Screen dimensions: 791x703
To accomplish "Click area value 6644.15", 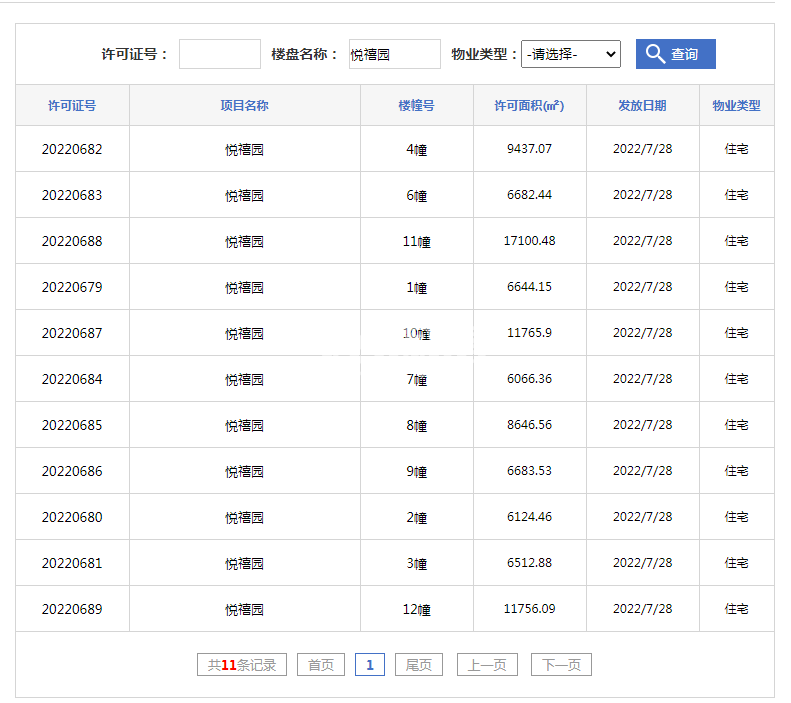I will pos(529,286).
